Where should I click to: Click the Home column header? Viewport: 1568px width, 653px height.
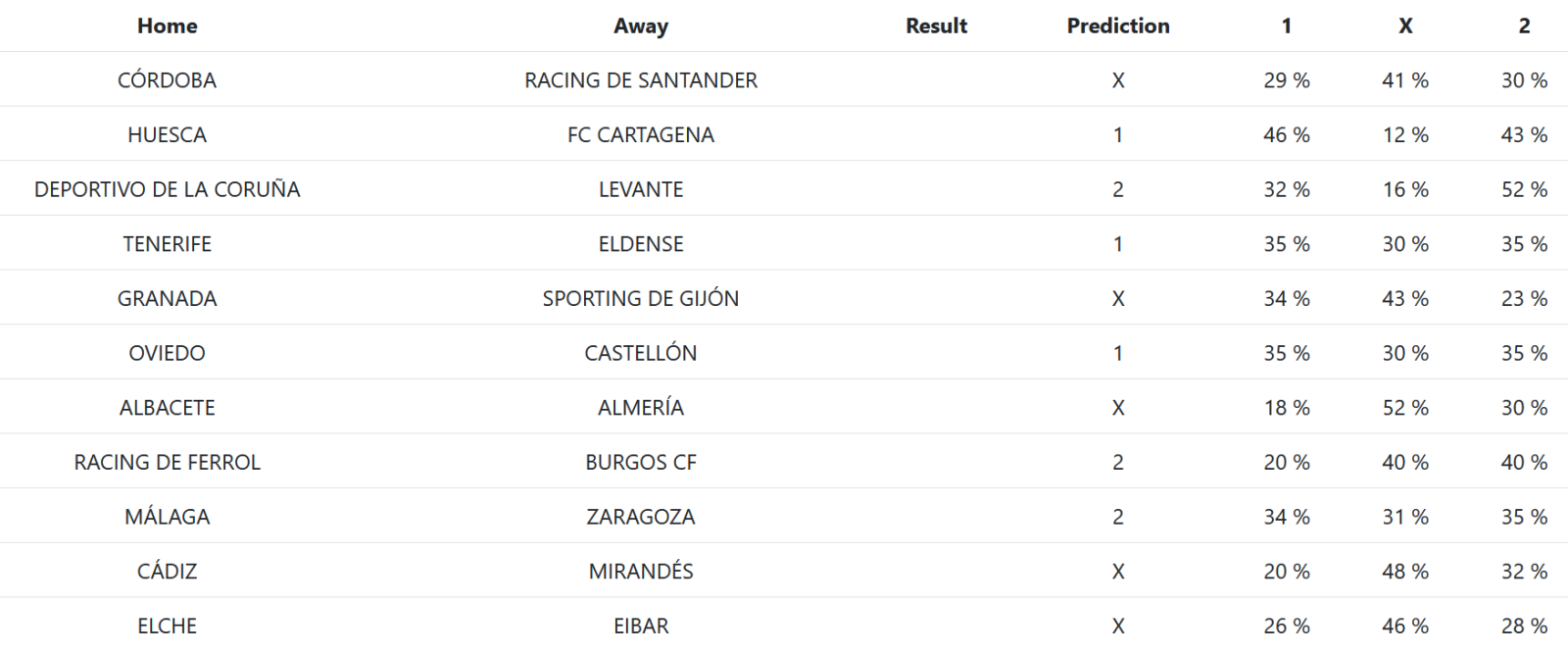pyautogui.click(x=167, y=26)
